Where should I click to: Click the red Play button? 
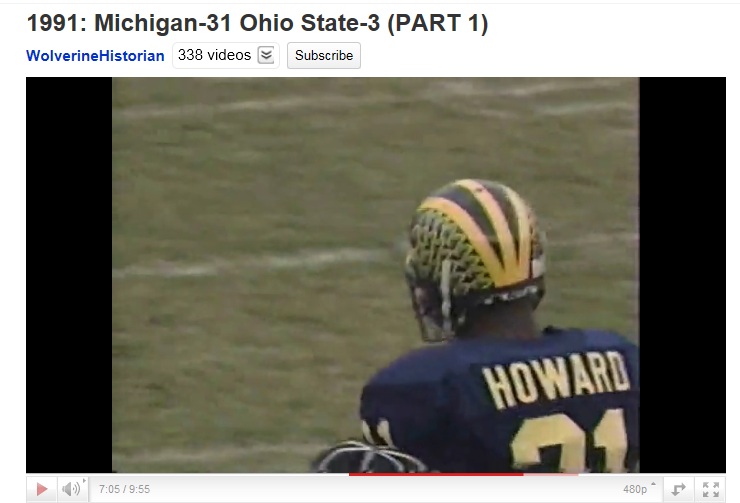point(42,489)
